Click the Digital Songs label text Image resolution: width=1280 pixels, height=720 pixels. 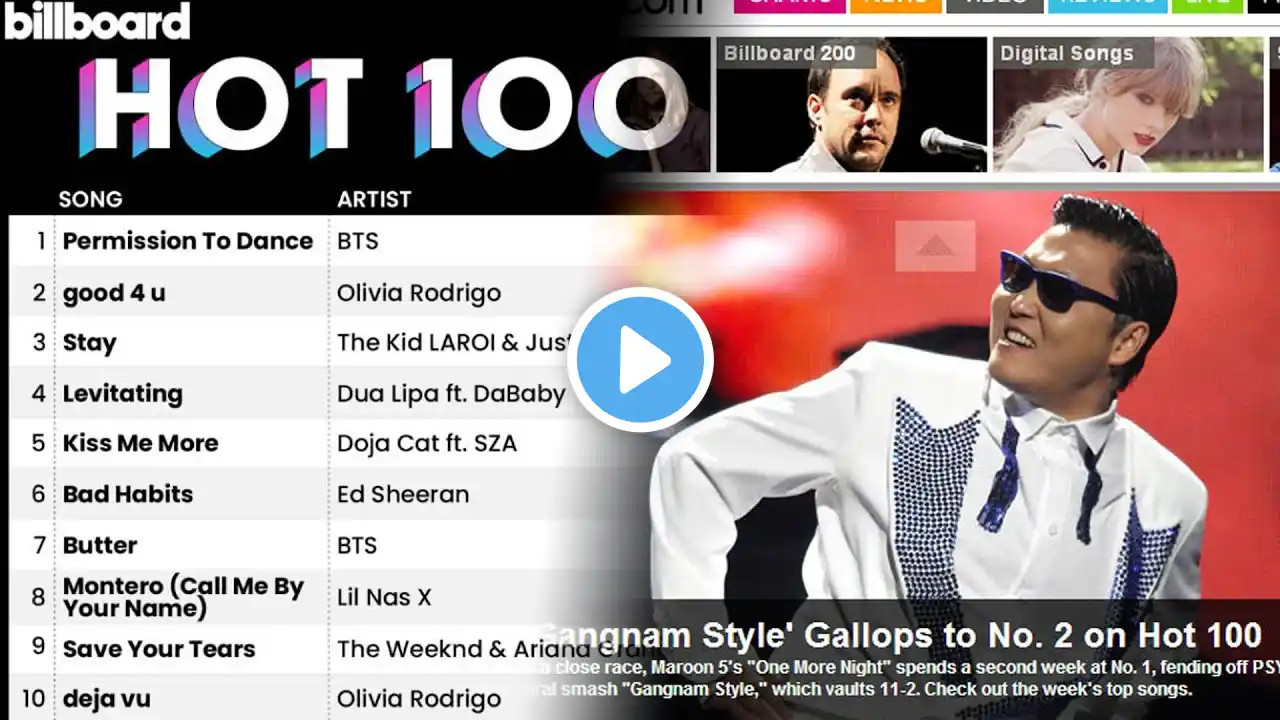click(x=1067, y=54)
